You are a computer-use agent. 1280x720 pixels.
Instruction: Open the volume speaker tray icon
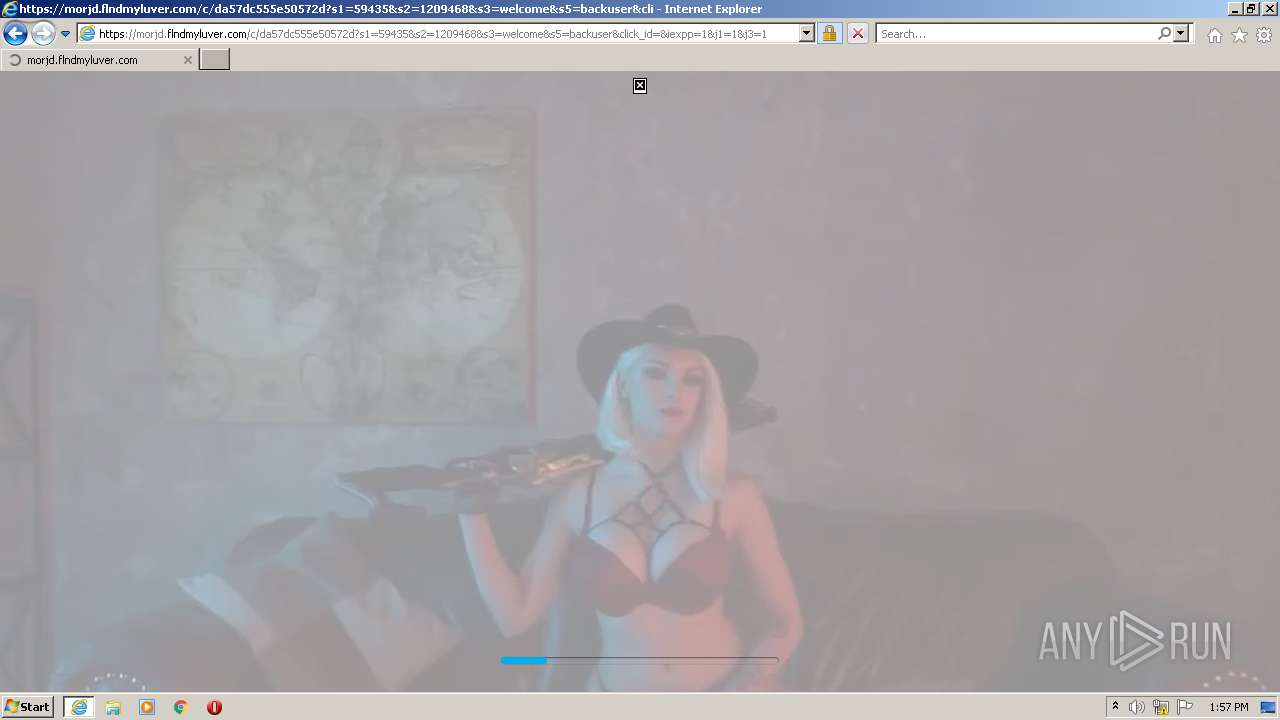tap(1137, 707)
